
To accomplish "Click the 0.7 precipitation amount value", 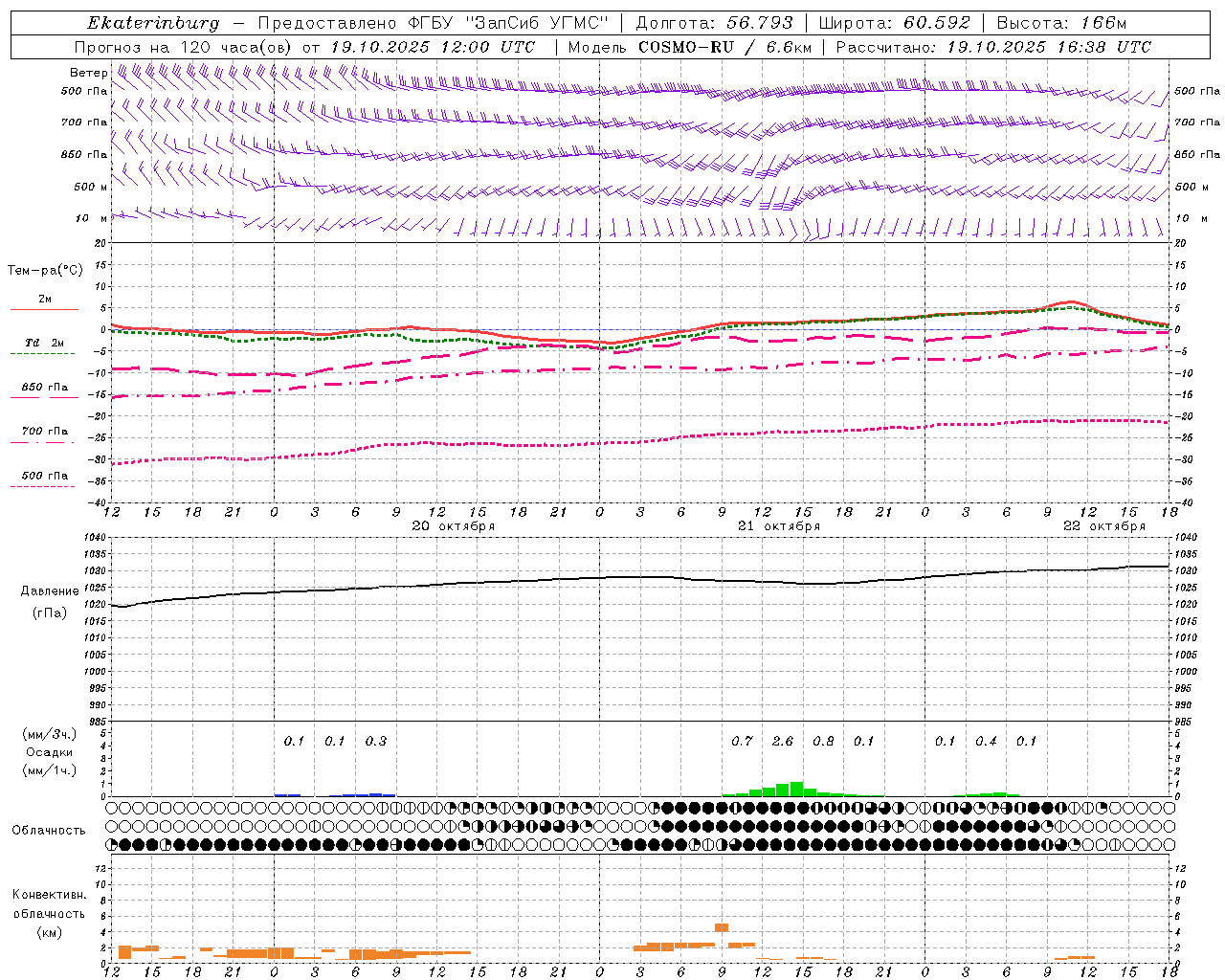I will (742, 741).
